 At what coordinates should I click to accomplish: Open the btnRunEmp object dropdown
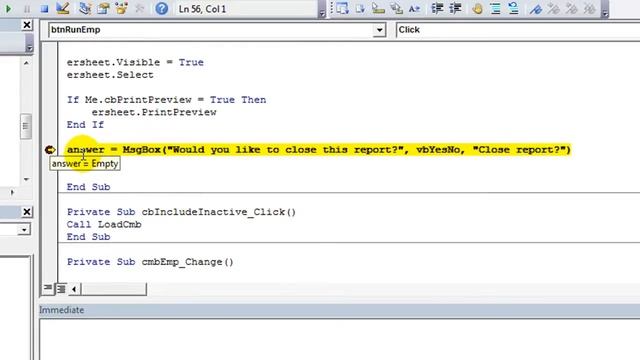coord(379,30)
